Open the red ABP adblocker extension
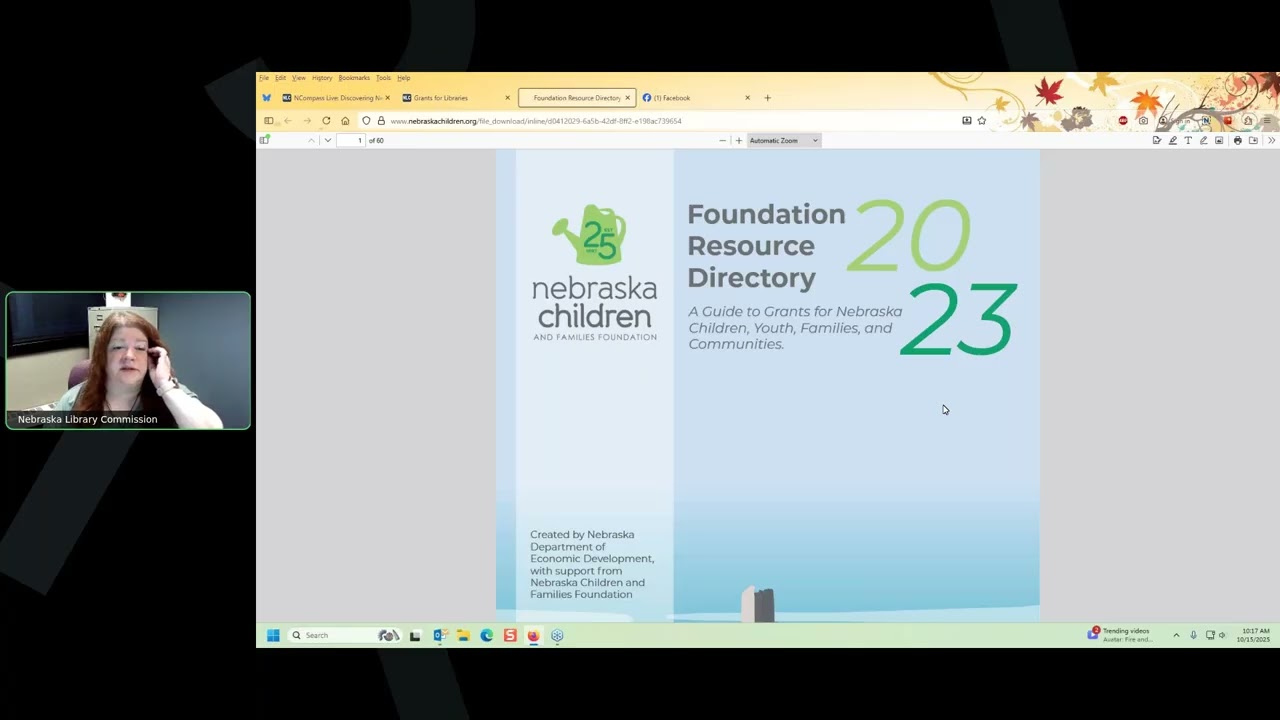Image resolution: width=1280 pixels, height=720 pixels. (1123, 121)
